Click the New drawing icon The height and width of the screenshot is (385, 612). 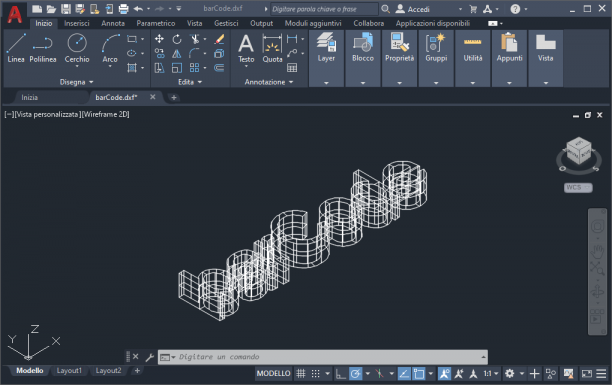pos(37,9)
